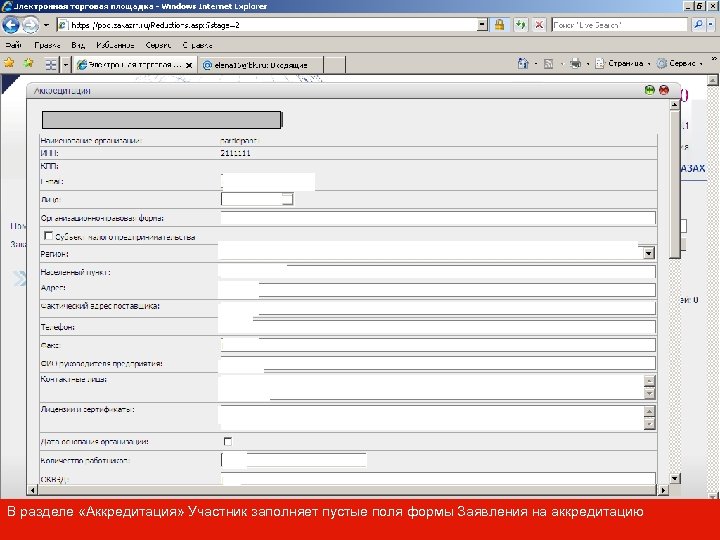The height and width of the screenshot is (540, 720).
Task: Click Лицензии и сертификаты scroll down arrow
Action: (649, 424)
